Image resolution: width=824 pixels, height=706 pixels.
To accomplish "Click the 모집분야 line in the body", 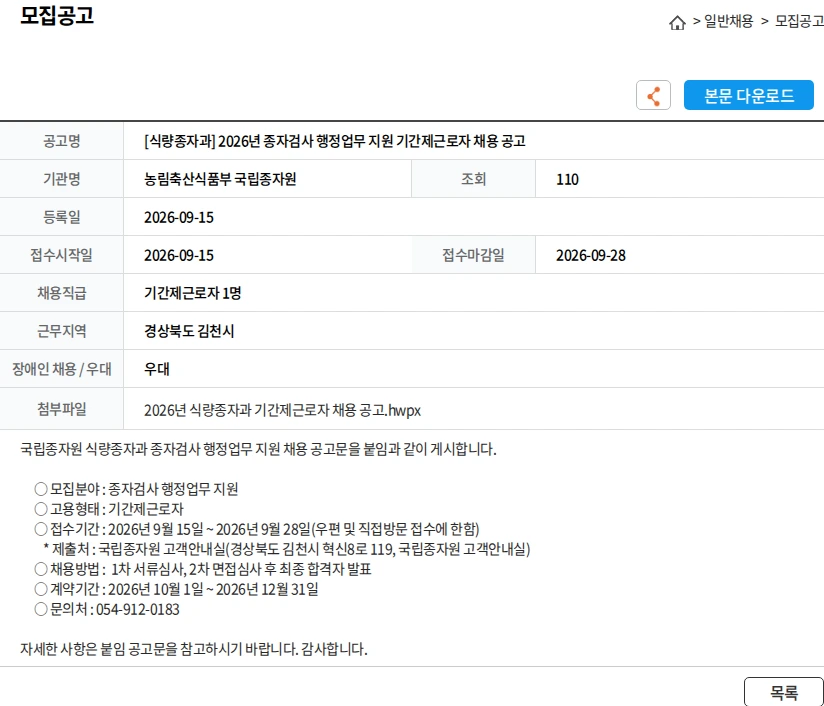I will click(x=136, y=489).
